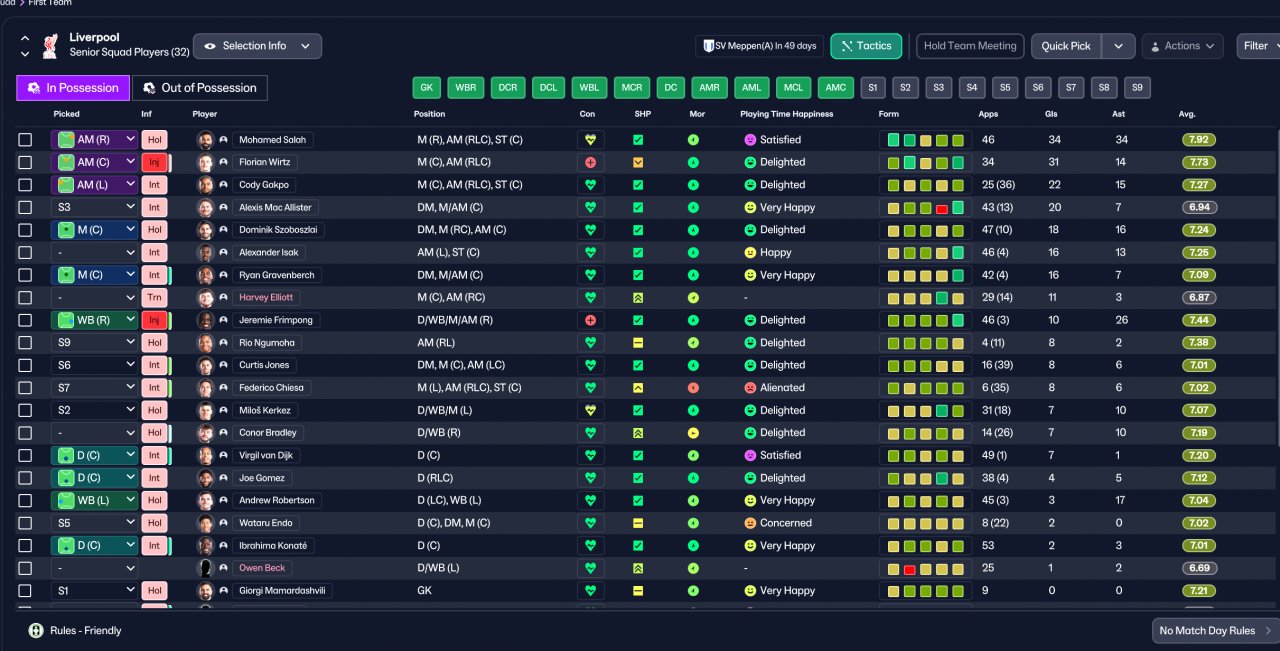Click the Rules - Friendly football icon
The height and width of the screenshot is (651, 1280).
tap(36, 631)
